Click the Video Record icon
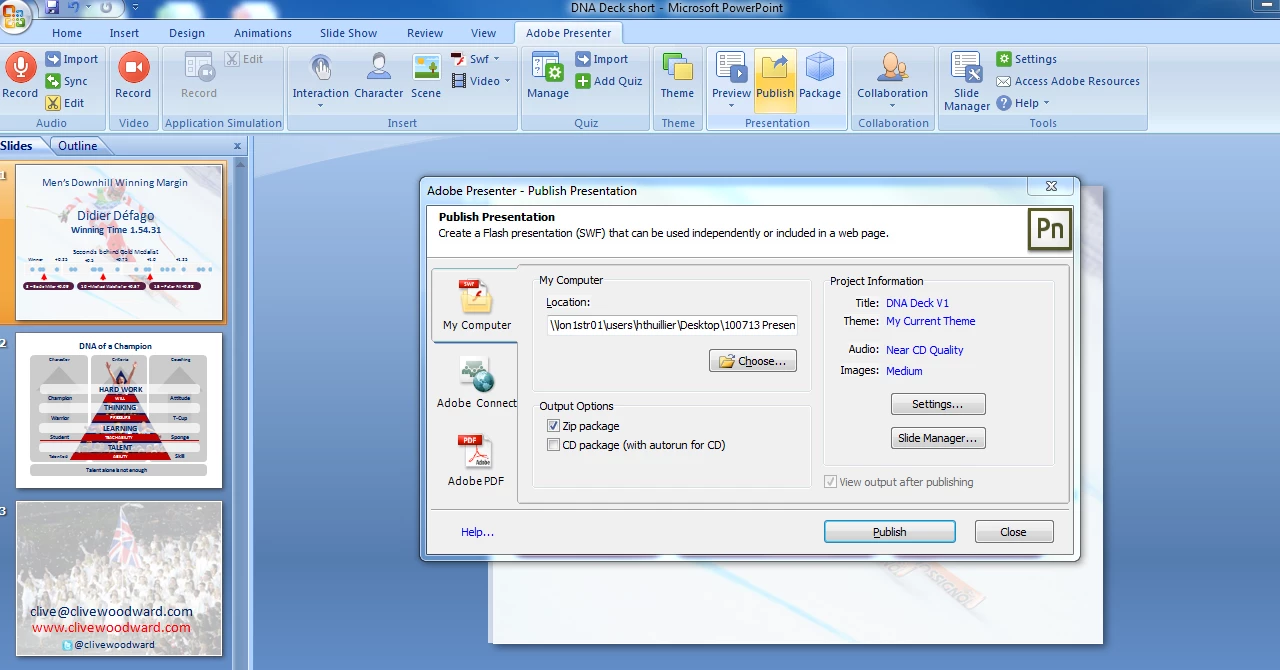Image resolution: width=1280 pixels, height=670 pixels. coord(133,67)
